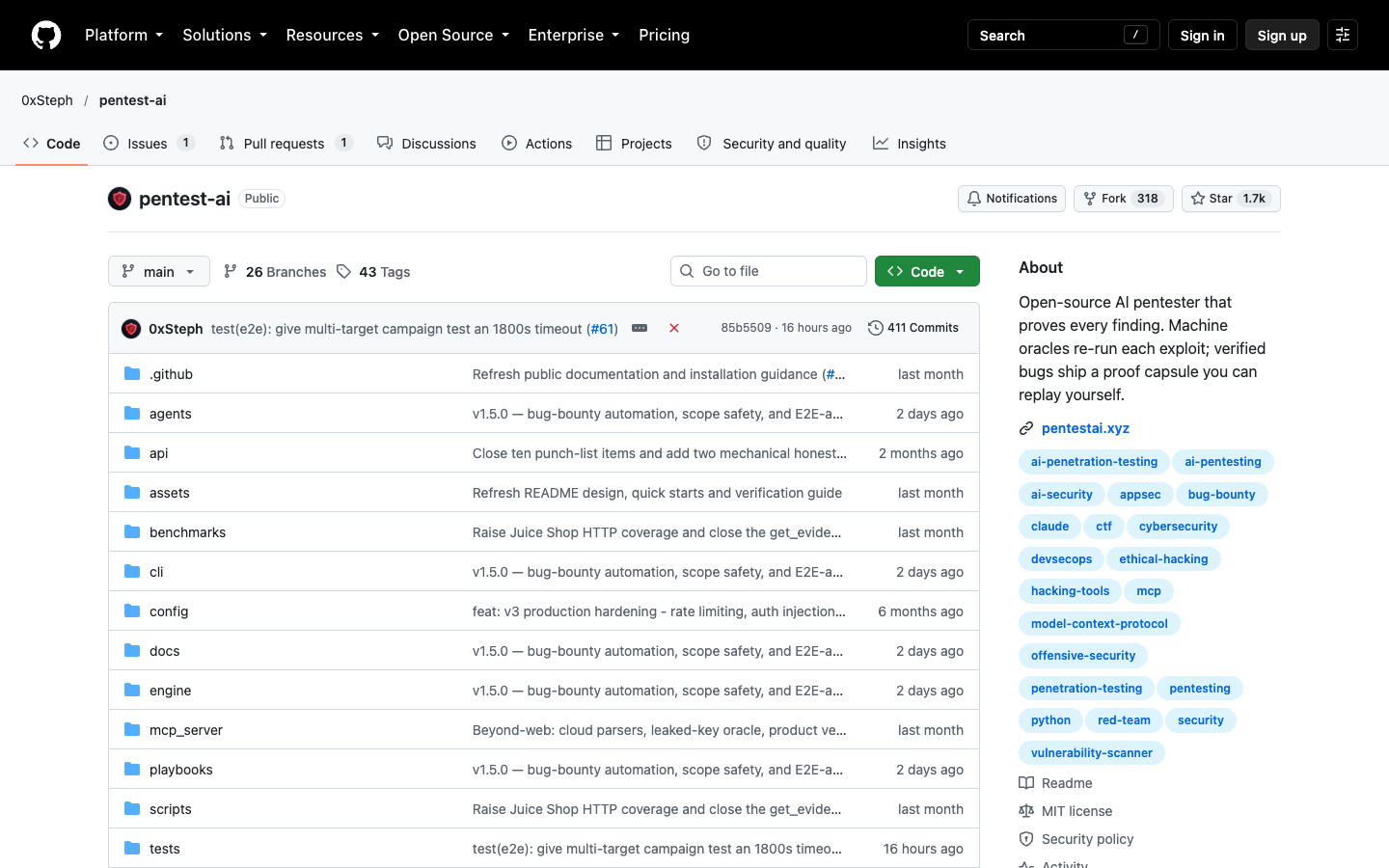Image resolution: width=1389 pixels, height=868 pixels.
Task: Open the engine folder
Action: (171, 691)
